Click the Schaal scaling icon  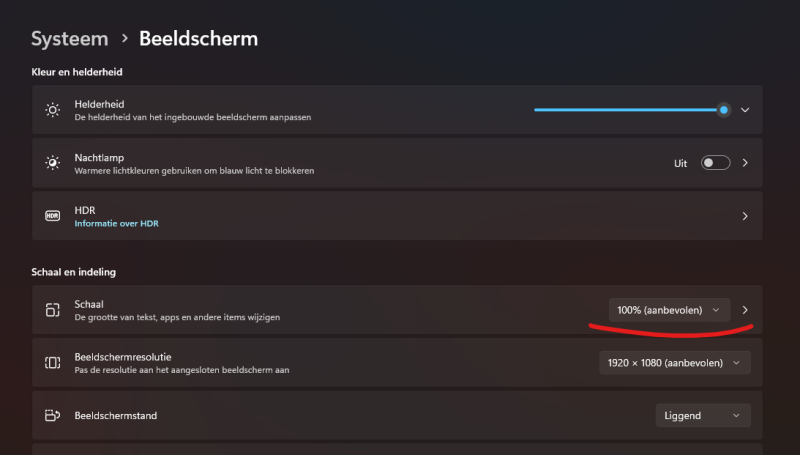53,310
